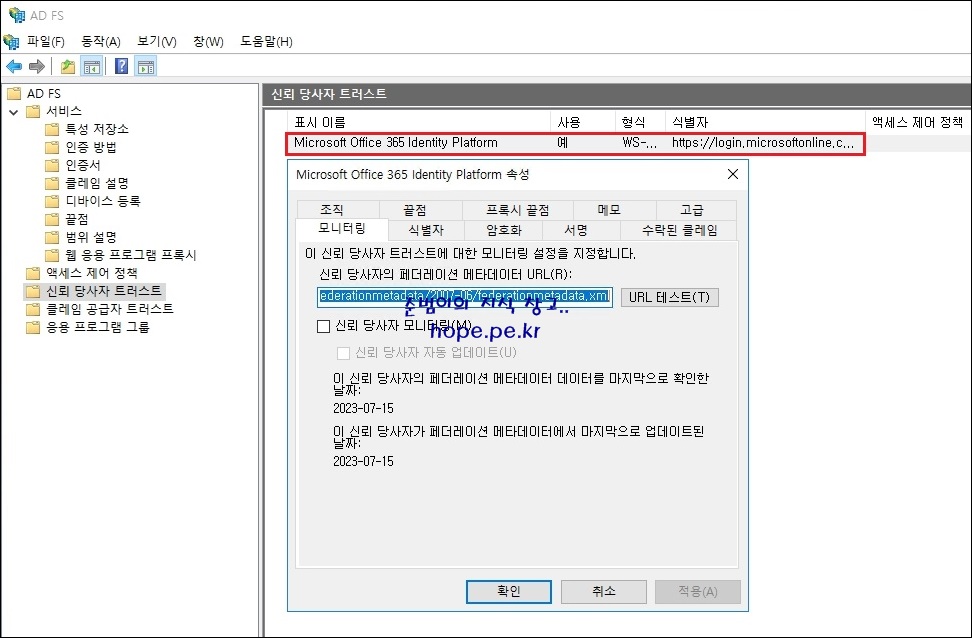The height and width of the screenshot is (638, 972).
Task: Switch to the 메모 tab
Action: [x=614, y=210]
